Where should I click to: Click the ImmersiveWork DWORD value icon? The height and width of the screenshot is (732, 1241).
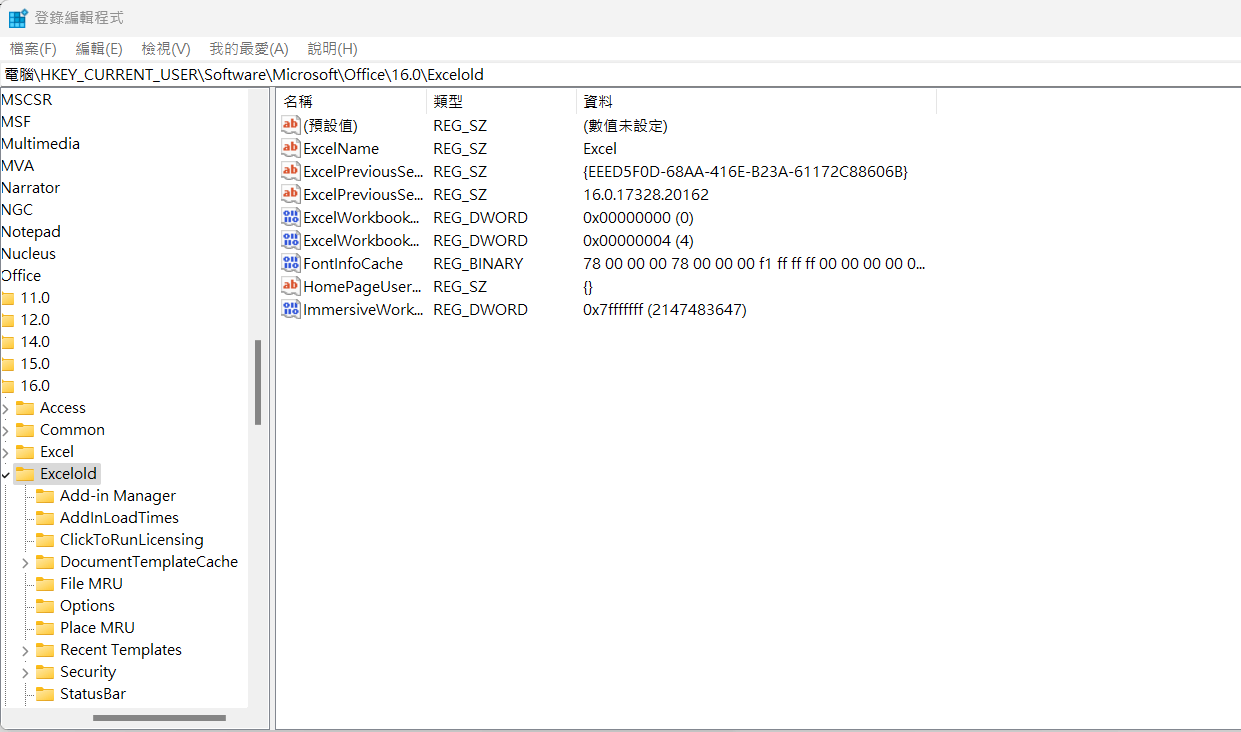291,309
